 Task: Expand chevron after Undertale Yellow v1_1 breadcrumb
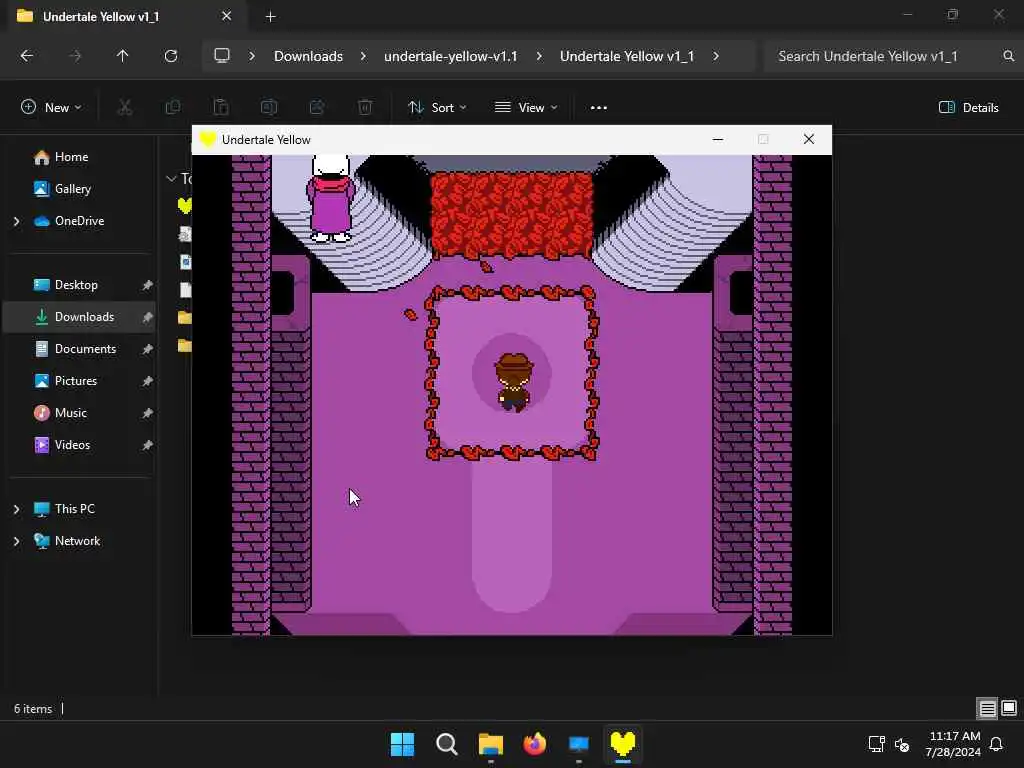coord(716,56)
